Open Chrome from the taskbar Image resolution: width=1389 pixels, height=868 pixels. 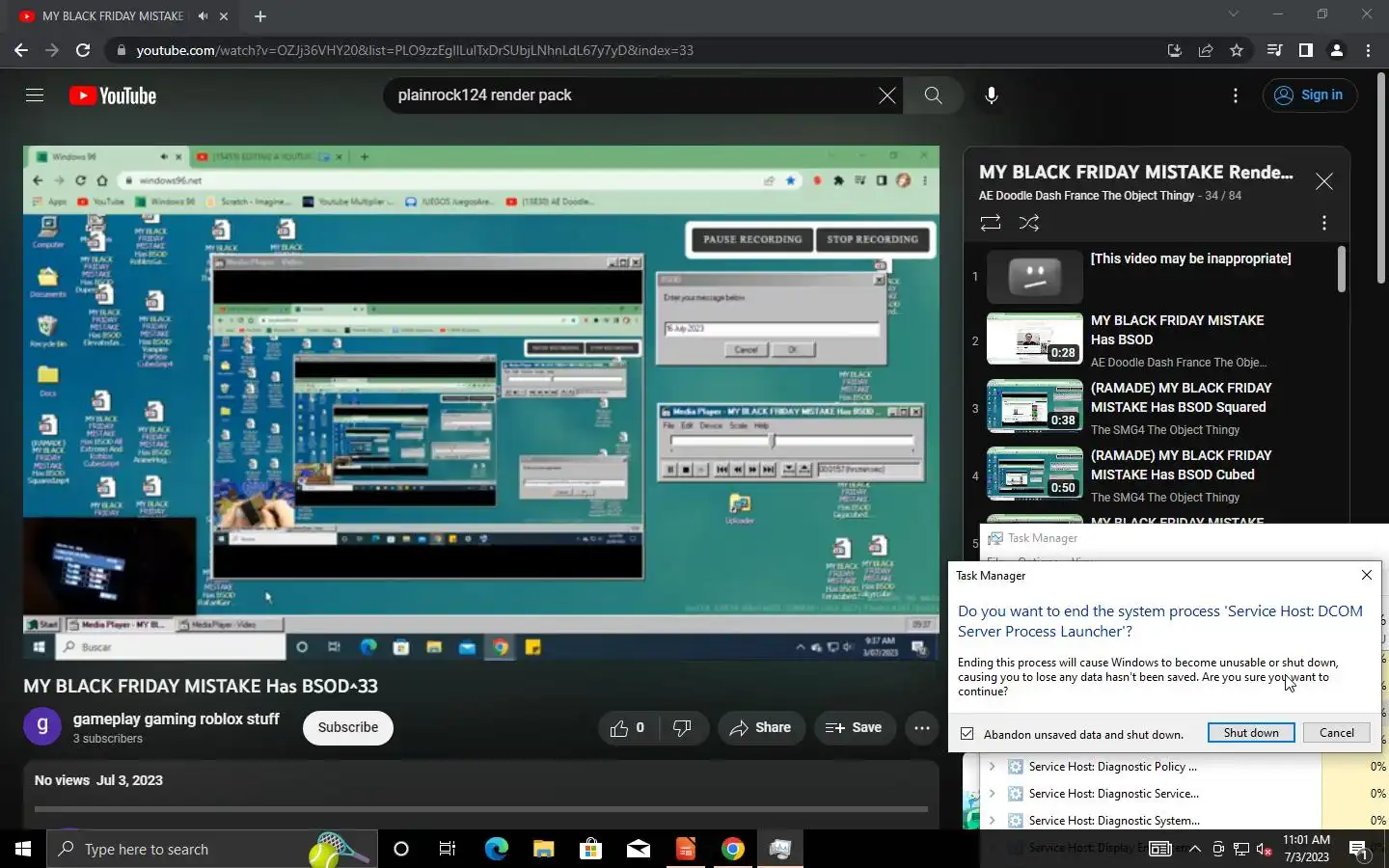pos(733,849)
